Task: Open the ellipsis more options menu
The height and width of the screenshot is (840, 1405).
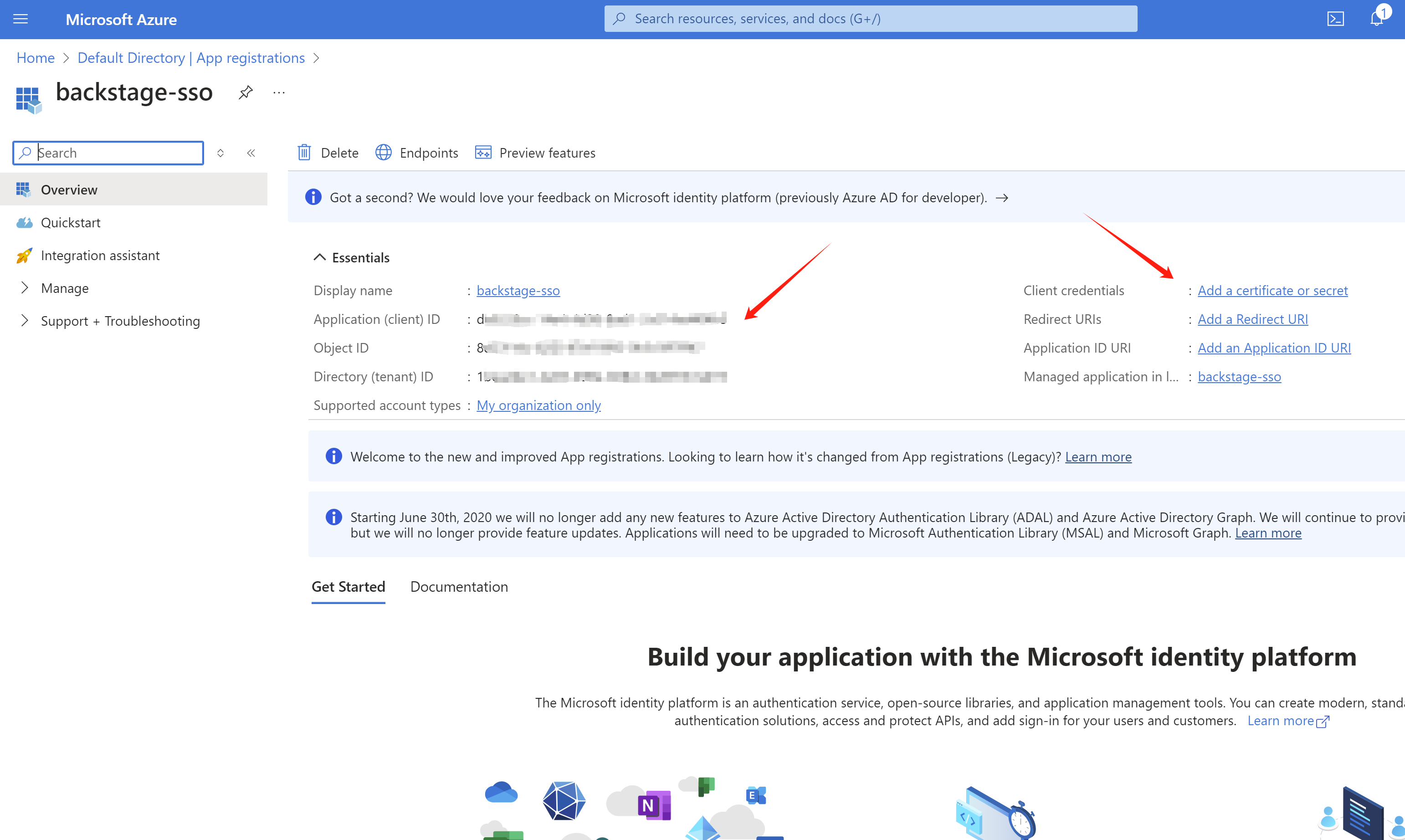Action: [278, 92]
